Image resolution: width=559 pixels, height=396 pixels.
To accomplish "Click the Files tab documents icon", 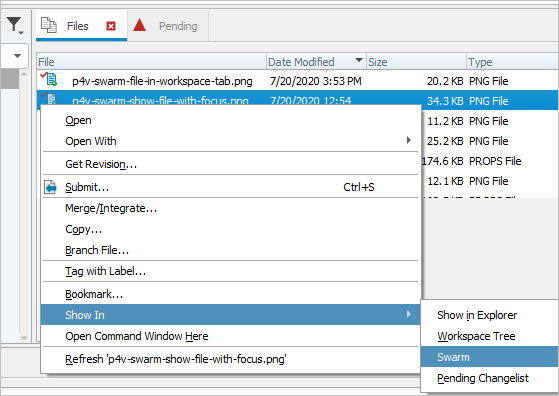I will (48, 25).
